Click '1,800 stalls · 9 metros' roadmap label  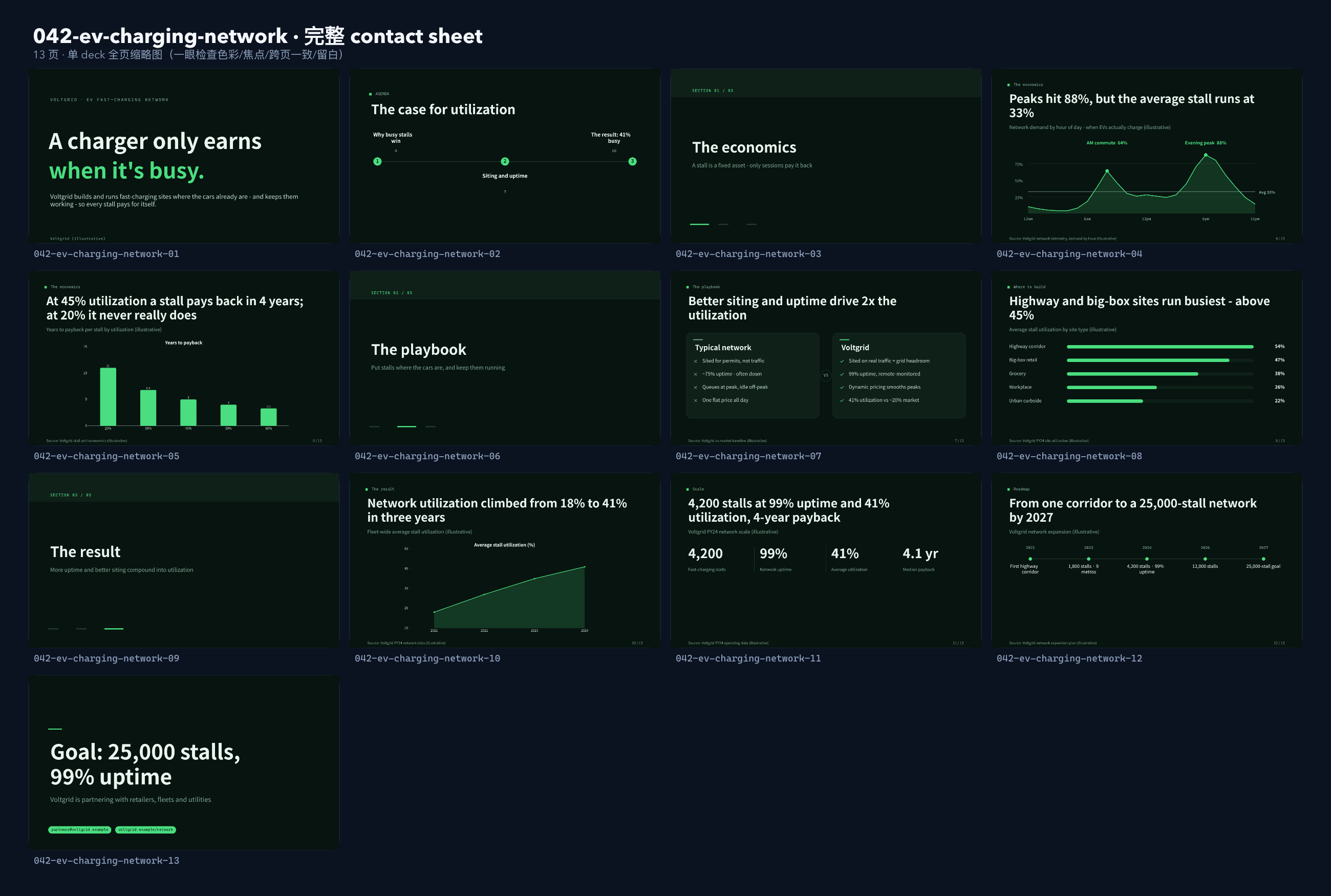point(1084,569)
